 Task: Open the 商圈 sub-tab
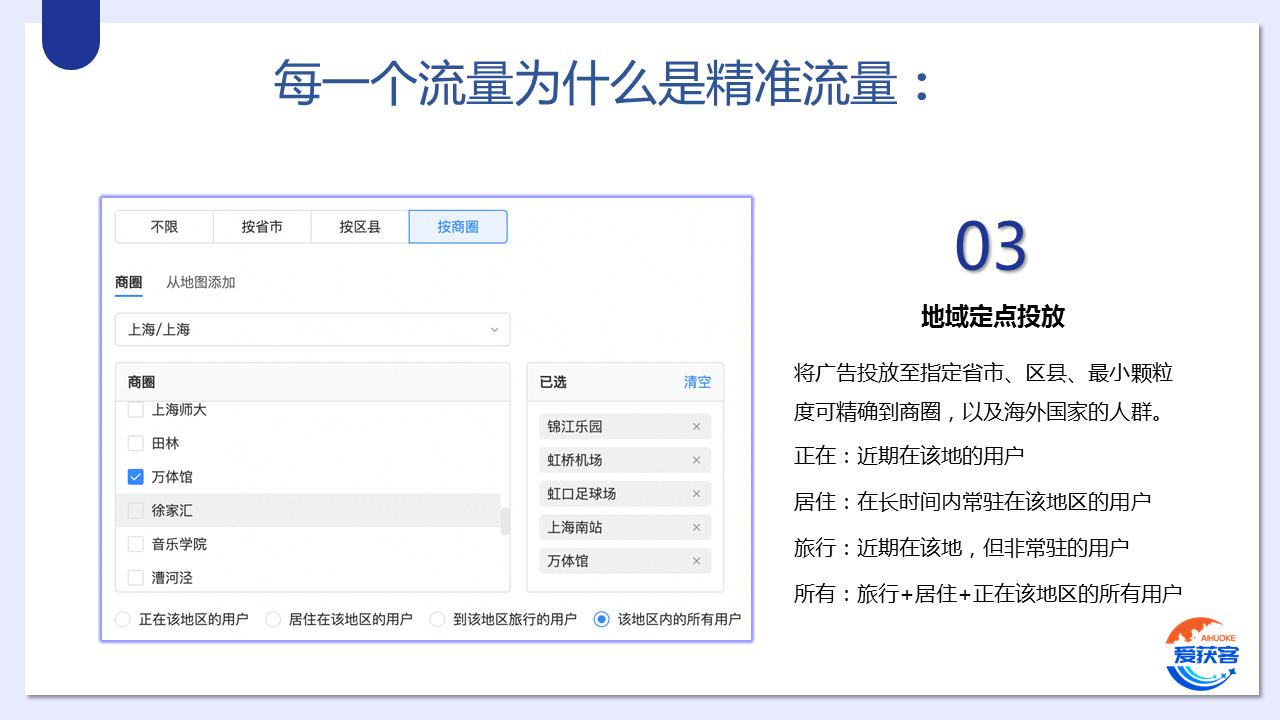[x=129, y=283]
